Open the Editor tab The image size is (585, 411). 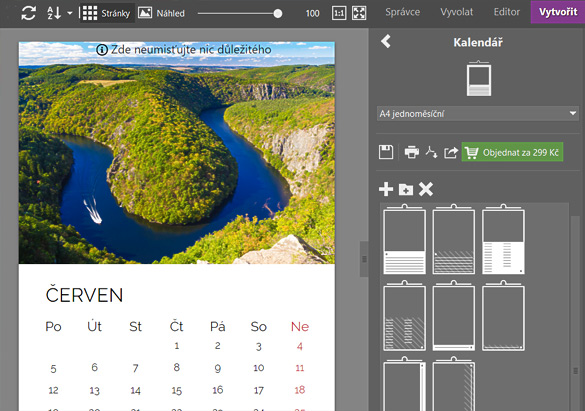pyautogui.click(x=507, y=12)
